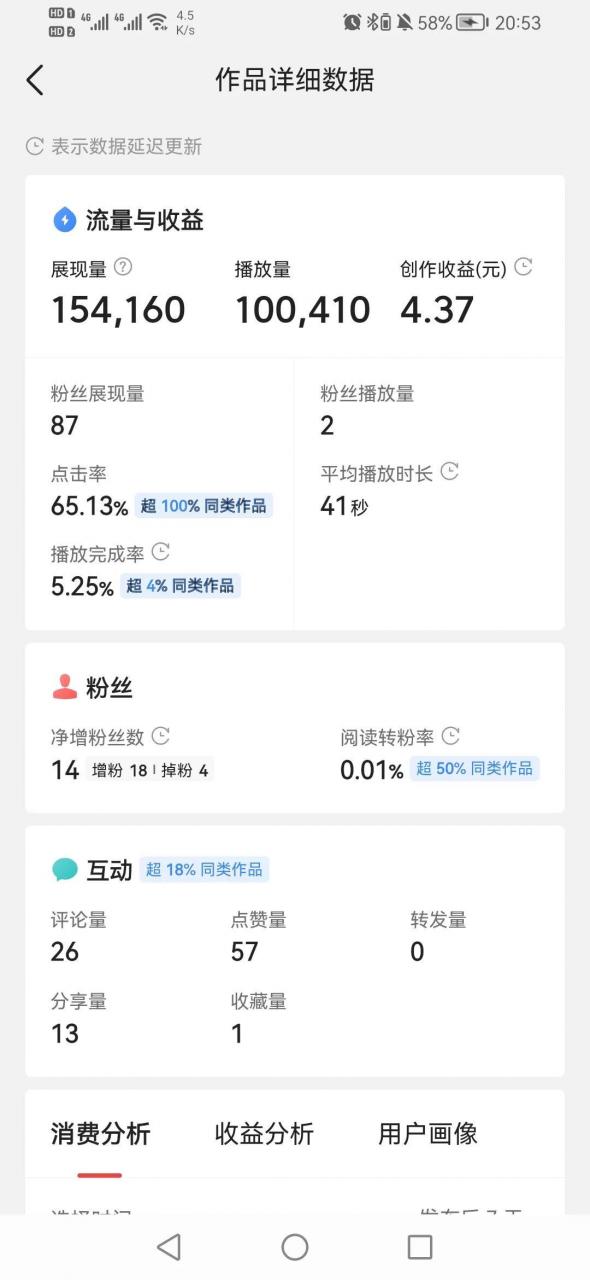Tap the clock icon next to 阅读转粉率

tap(452, 736)
